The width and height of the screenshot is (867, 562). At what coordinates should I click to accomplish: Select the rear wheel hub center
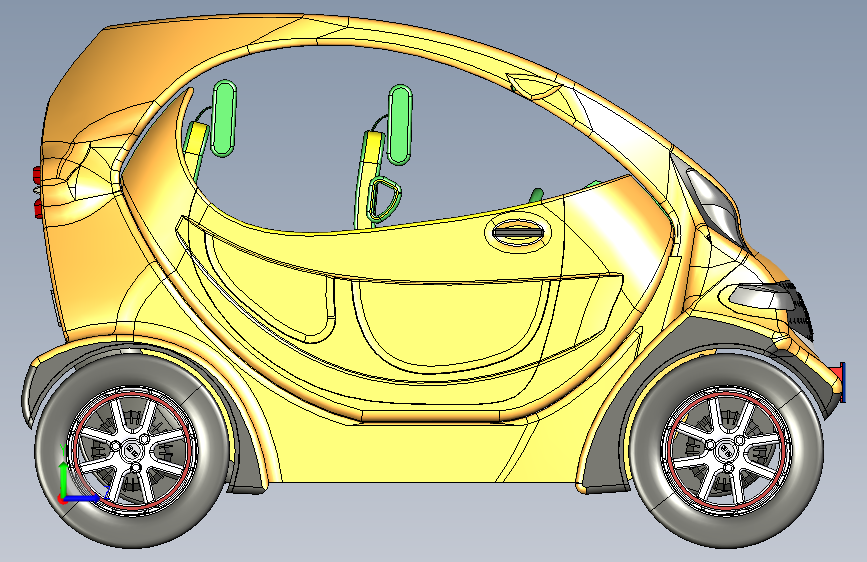(x=130, y=451)
